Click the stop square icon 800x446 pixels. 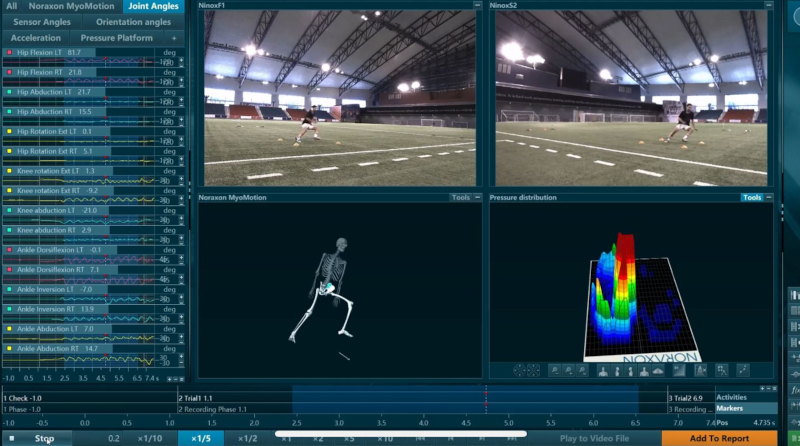(x=12, y=438)
